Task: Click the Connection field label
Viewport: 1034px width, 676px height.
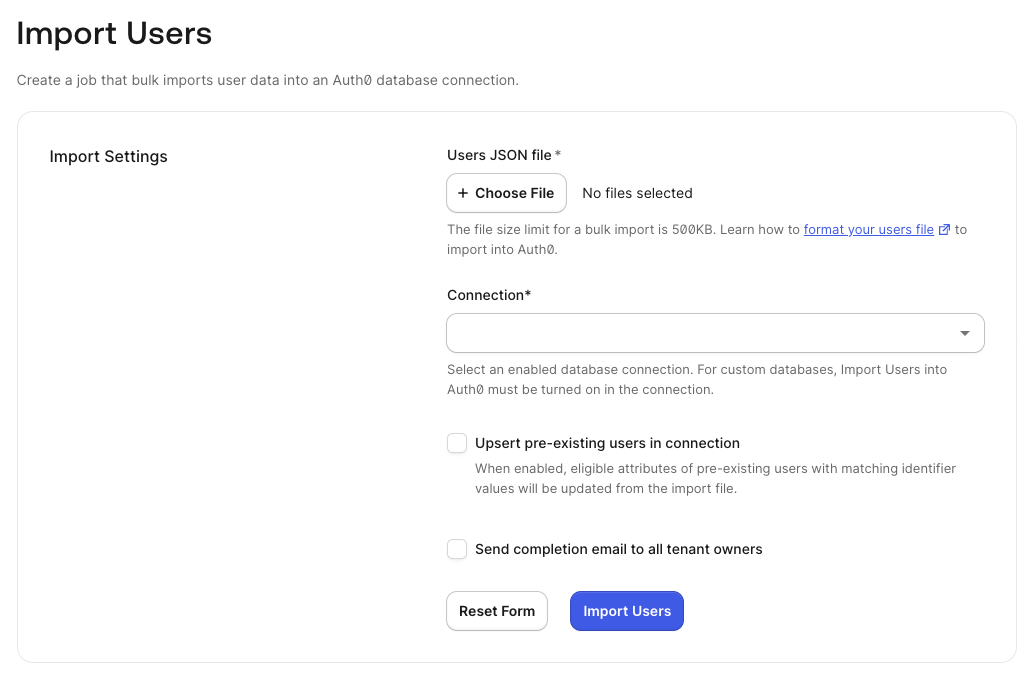Action: click(489, 295)
